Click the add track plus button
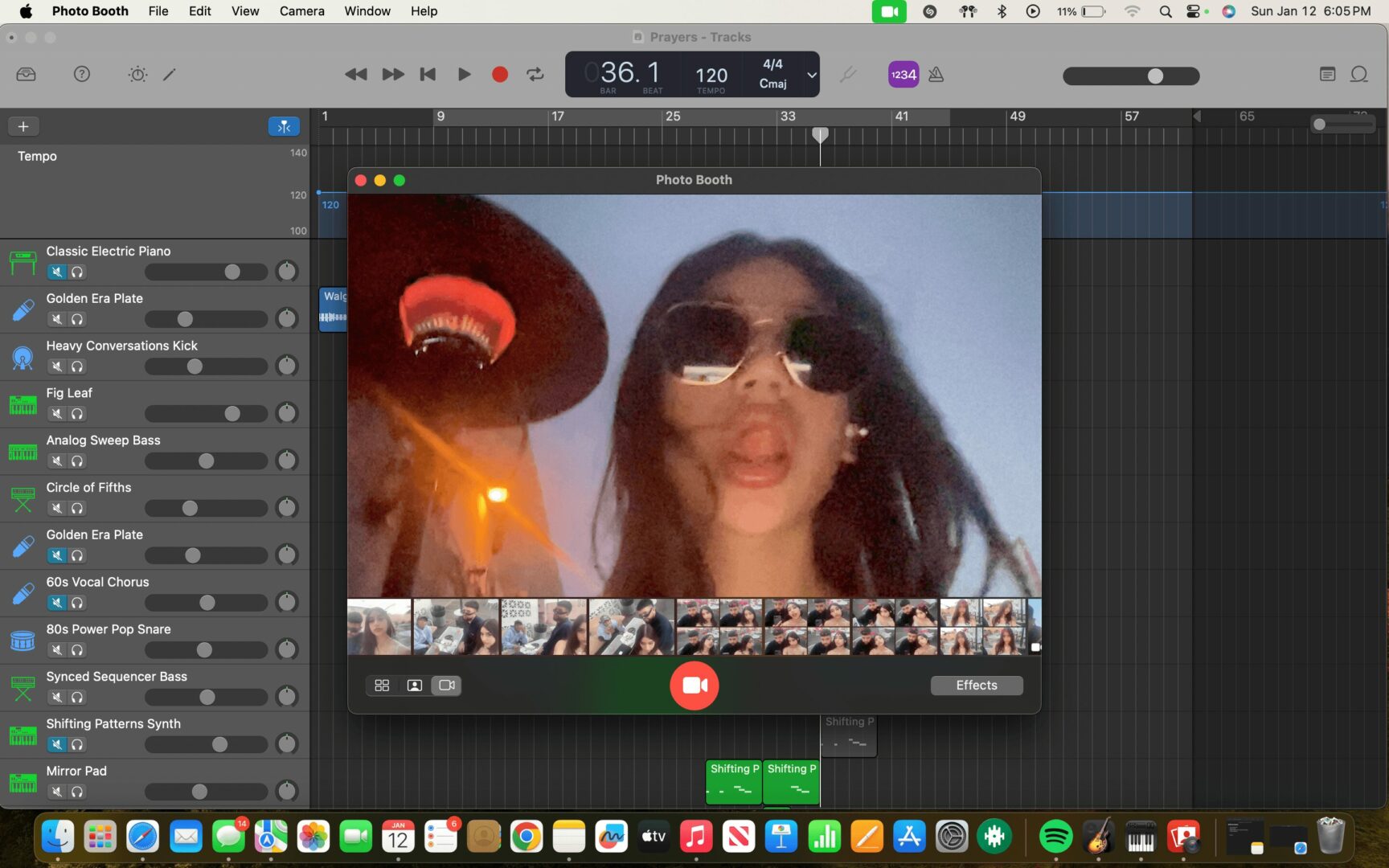Image resolution: width=1389 pixels, height=868 pixels. [x=23, y=126]
